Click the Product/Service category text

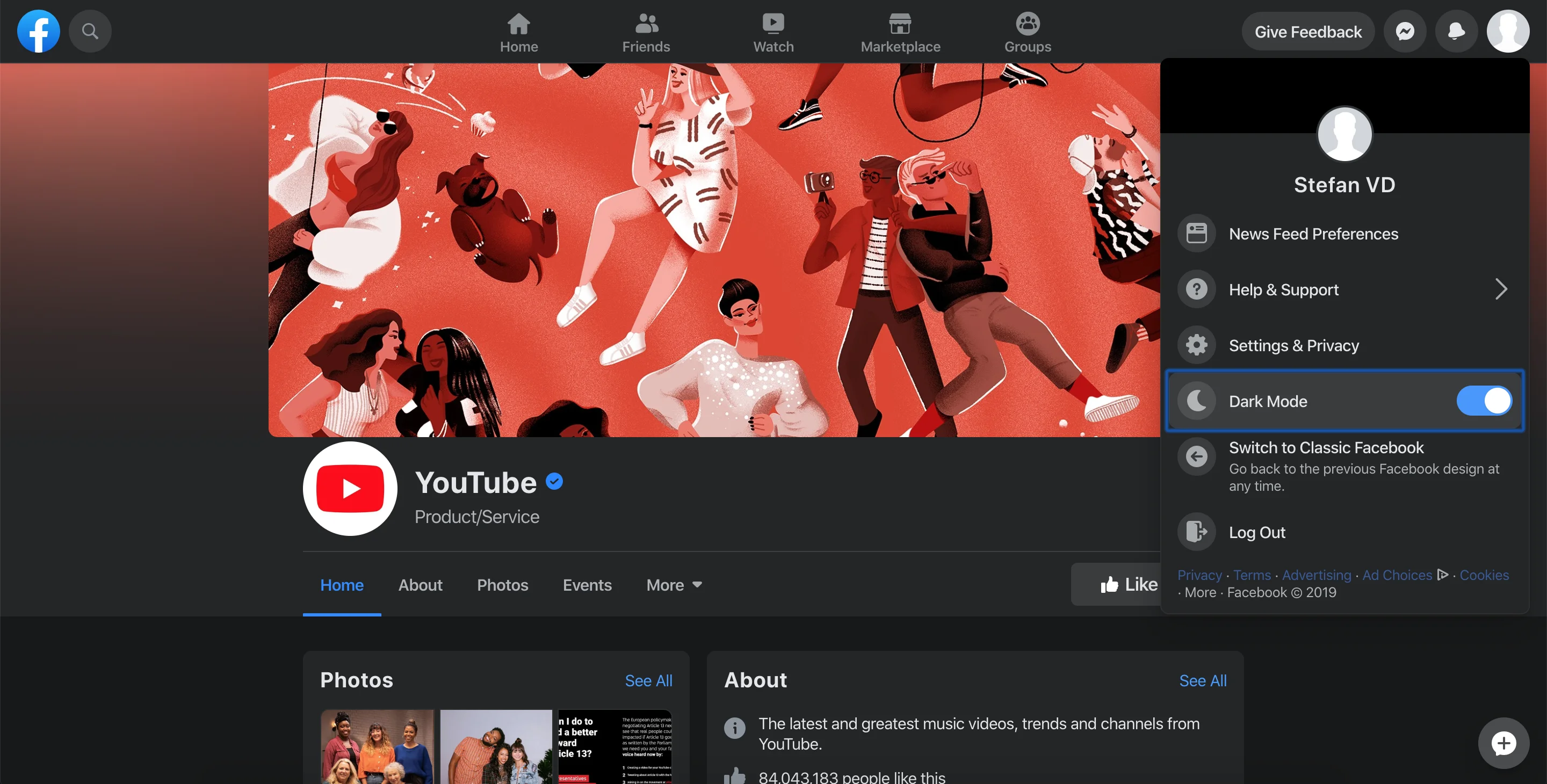coord(477,516)
